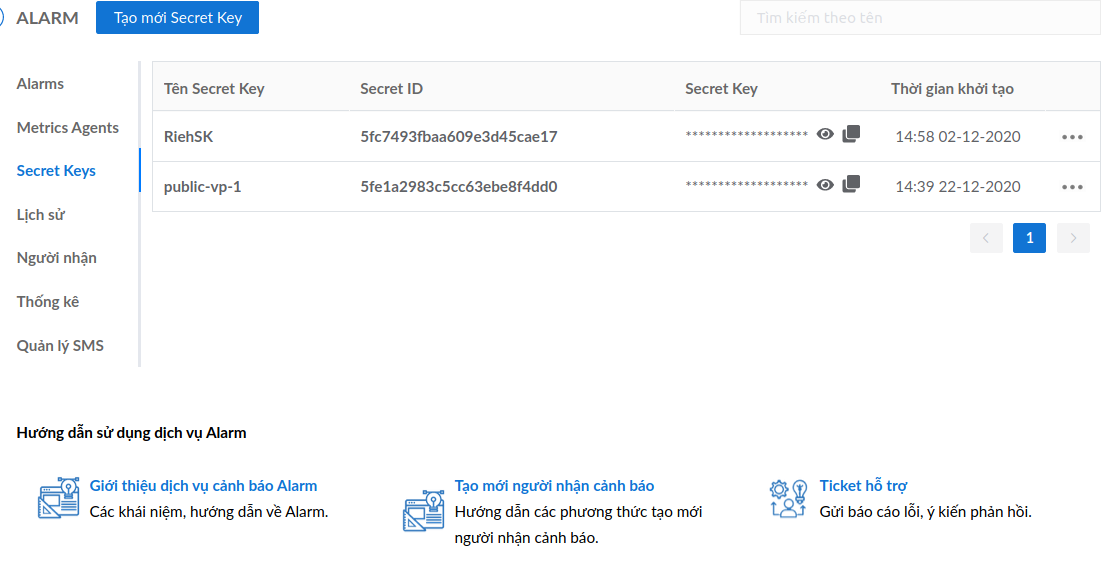Click the Tên Secret Key column header
The height and width of the screenshot is (576, 1117).
[x=214, y=89]
